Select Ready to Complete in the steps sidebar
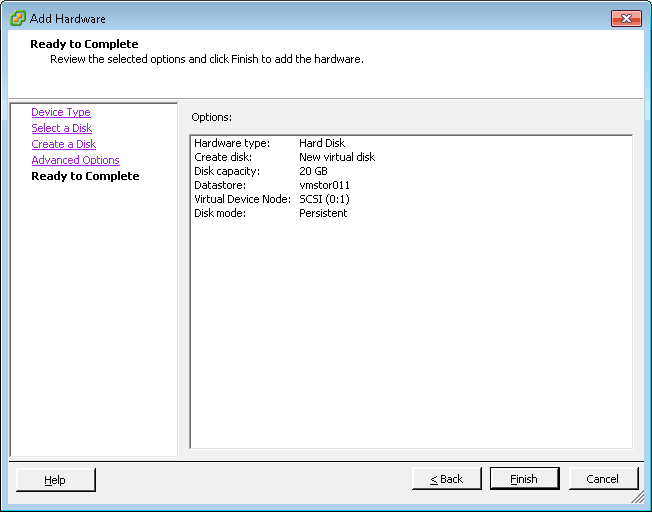 pos(85,176)
